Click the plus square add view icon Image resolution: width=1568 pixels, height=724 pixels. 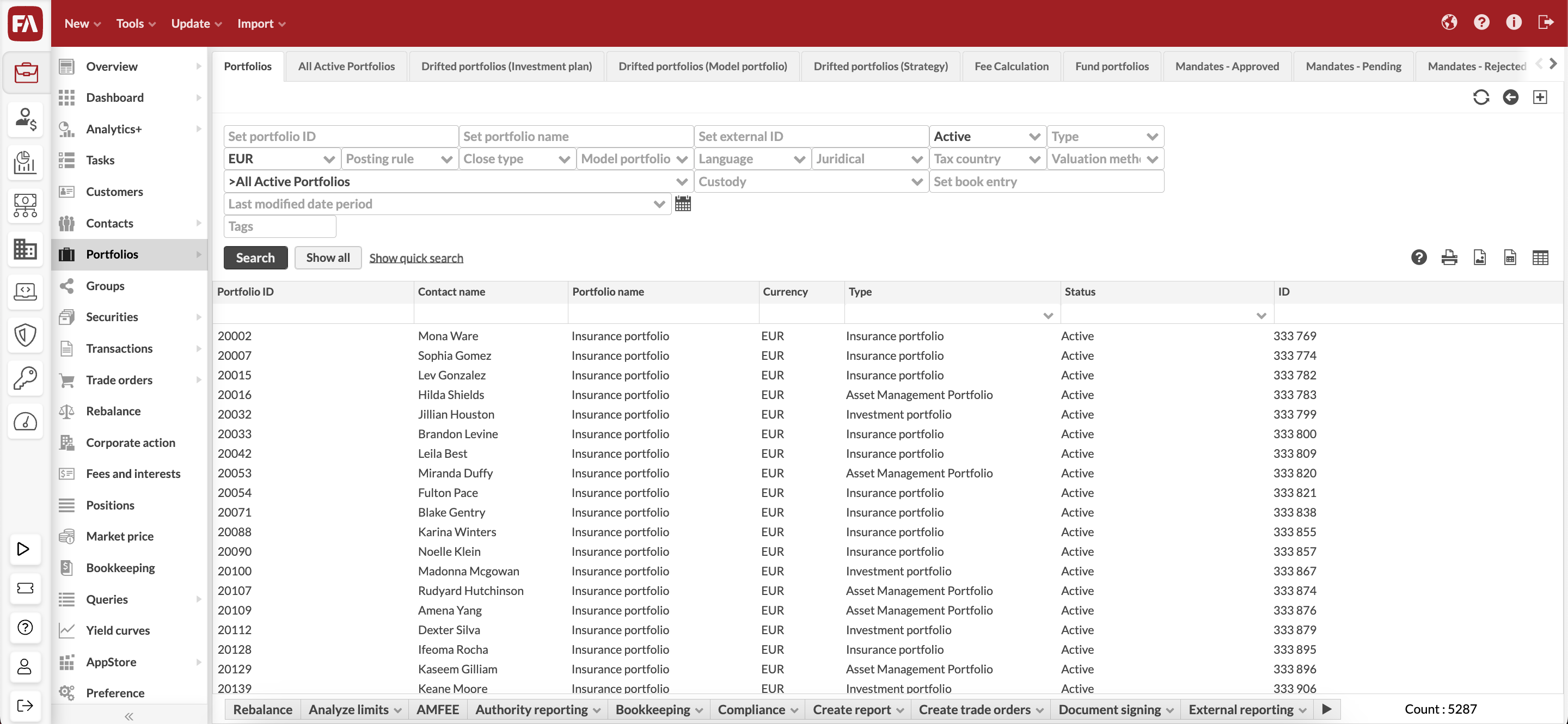tap(1540, 97)
